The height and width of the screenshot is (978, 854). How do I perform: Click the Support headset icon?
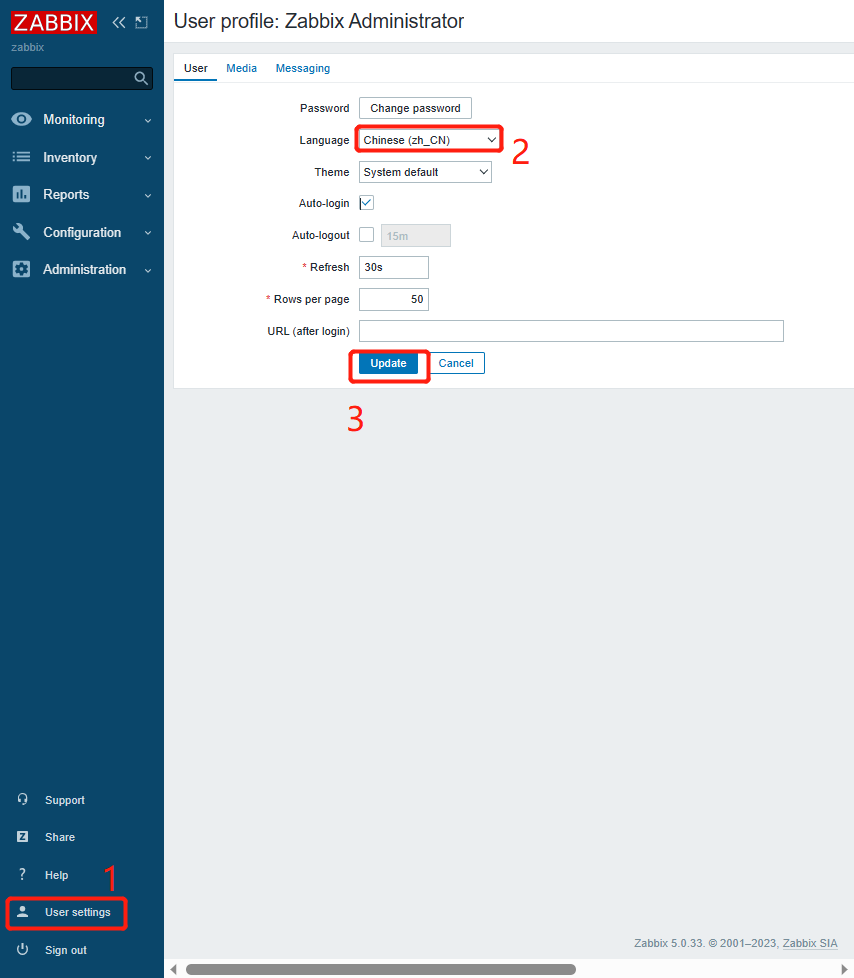coord(22,799)
